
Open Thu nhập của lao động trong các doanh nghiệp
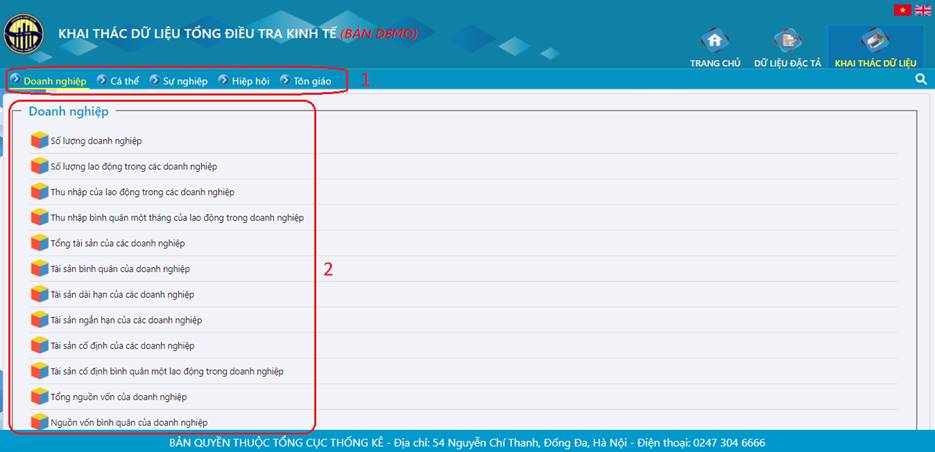click(142, 192)
